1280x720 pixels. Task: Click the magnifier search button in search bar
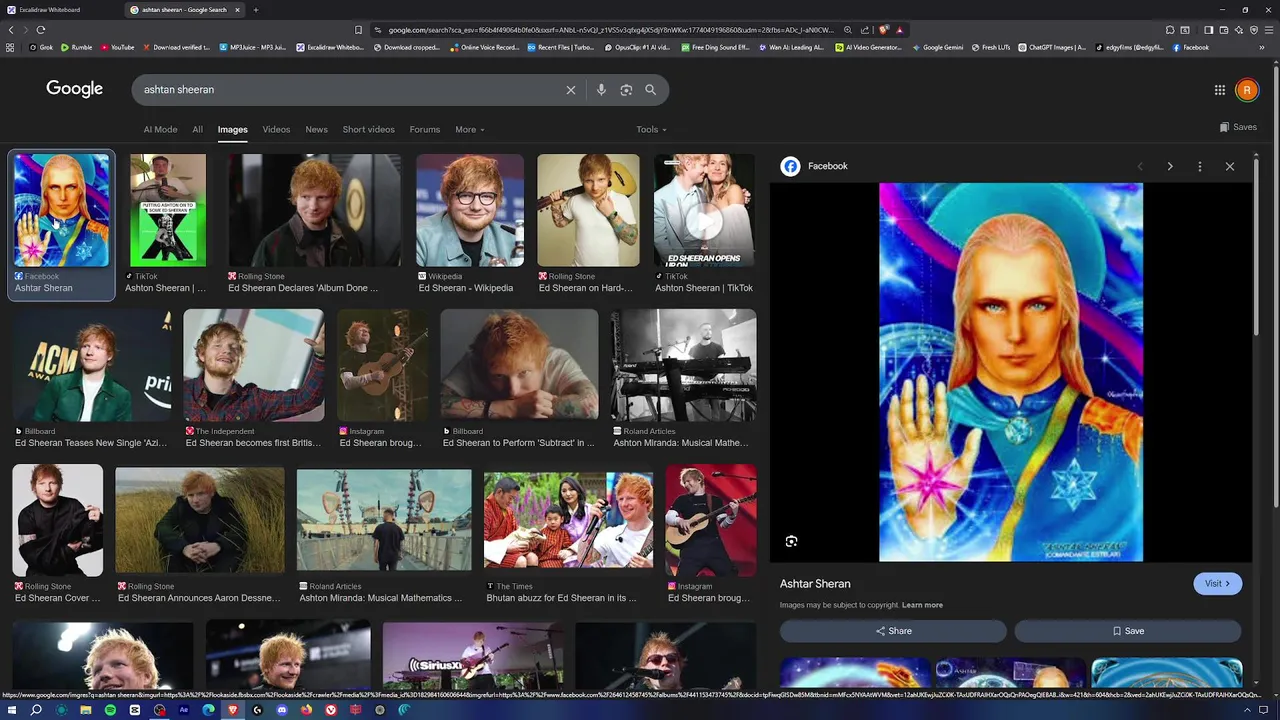tap(651, 90)
